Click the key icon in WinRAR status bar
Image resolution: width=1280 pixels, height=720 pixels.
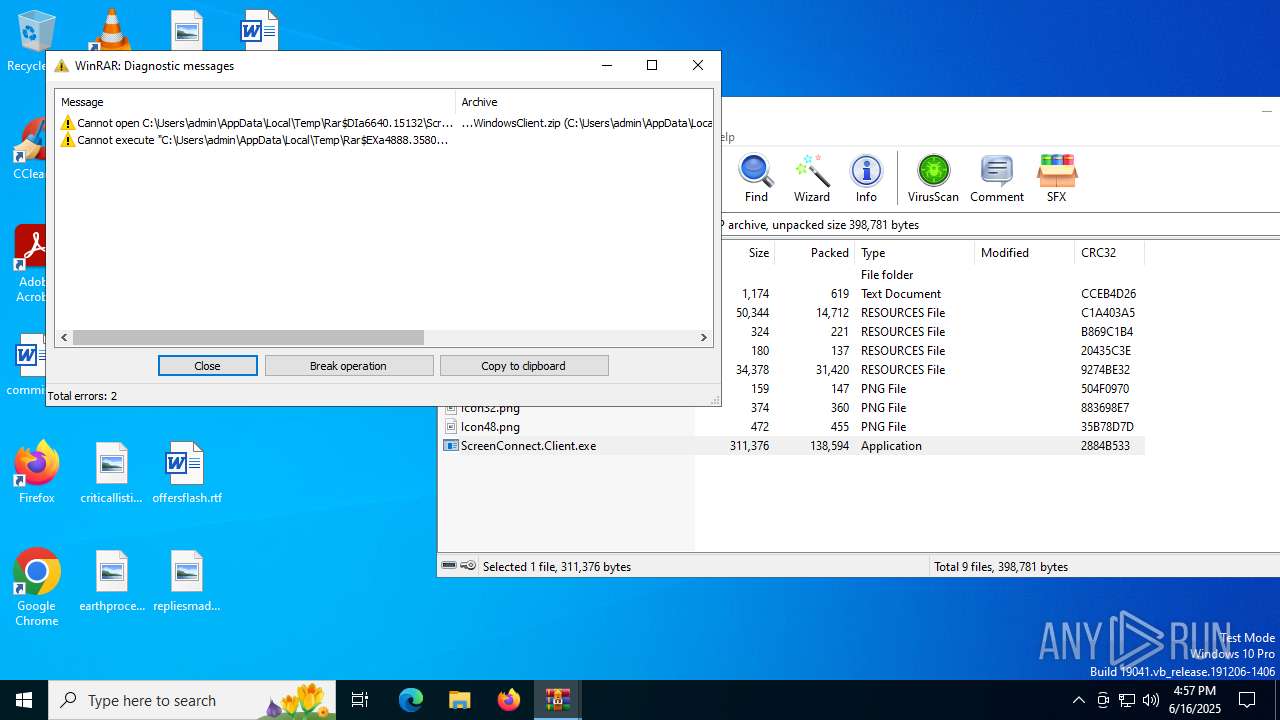[x=468, y=566]
